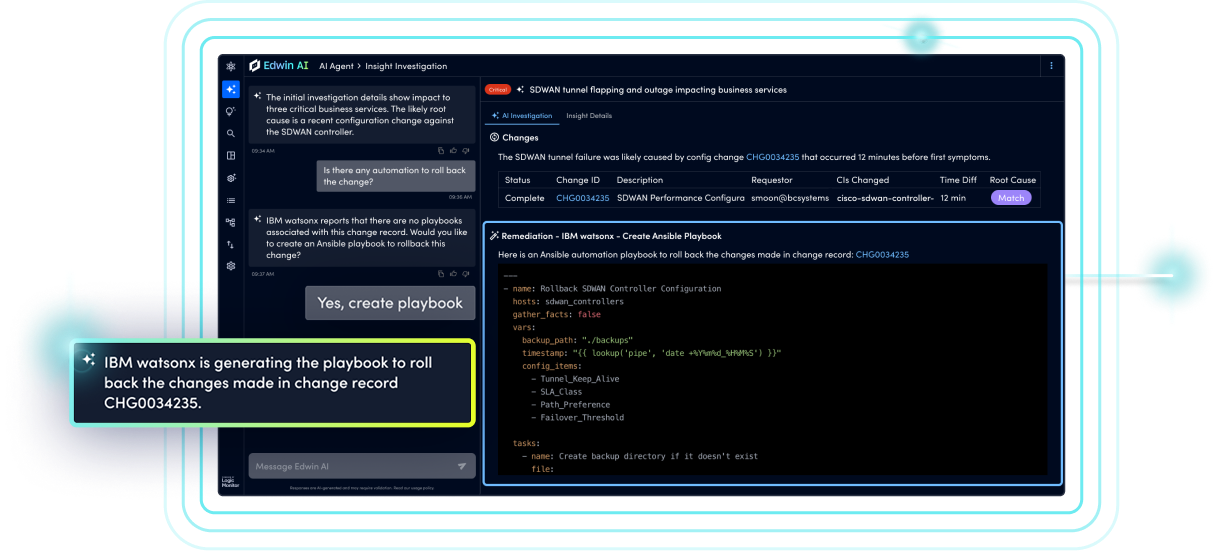Click the highlighted AI Agent sparkle sidebar icon
Viewport: 1216px width, 551px height.
pyautogui.click(x=231, y=89)
